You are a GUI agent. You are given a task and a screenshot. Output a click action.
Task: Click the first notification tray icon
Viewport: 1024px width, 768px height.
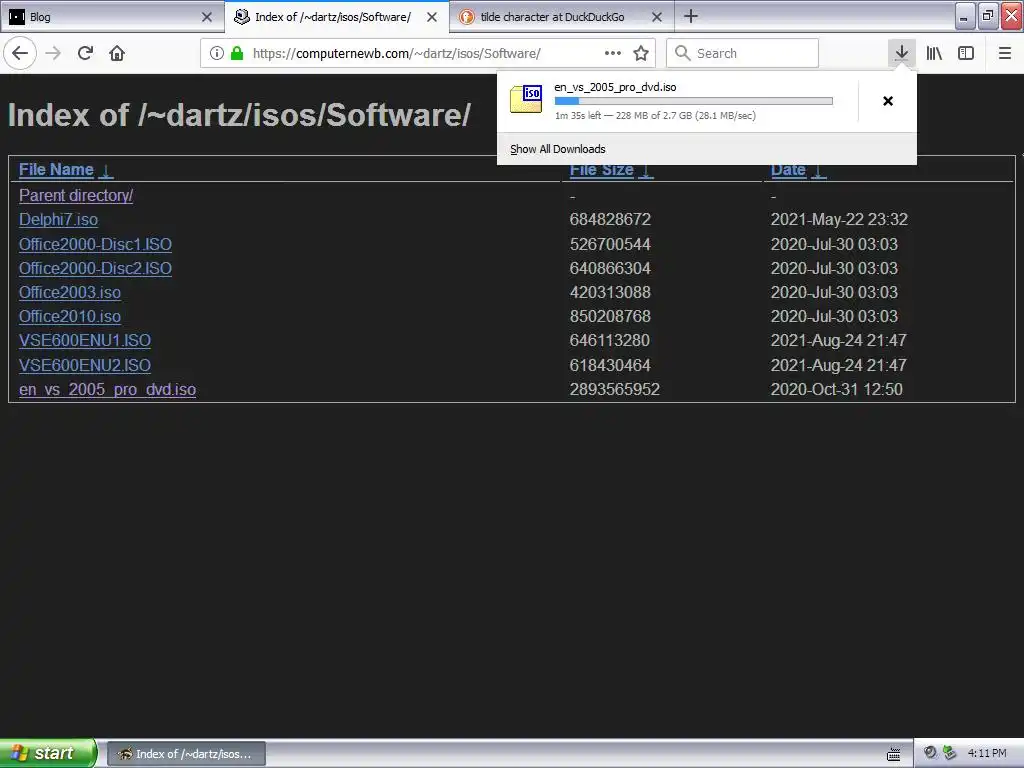tap(931, 753)
